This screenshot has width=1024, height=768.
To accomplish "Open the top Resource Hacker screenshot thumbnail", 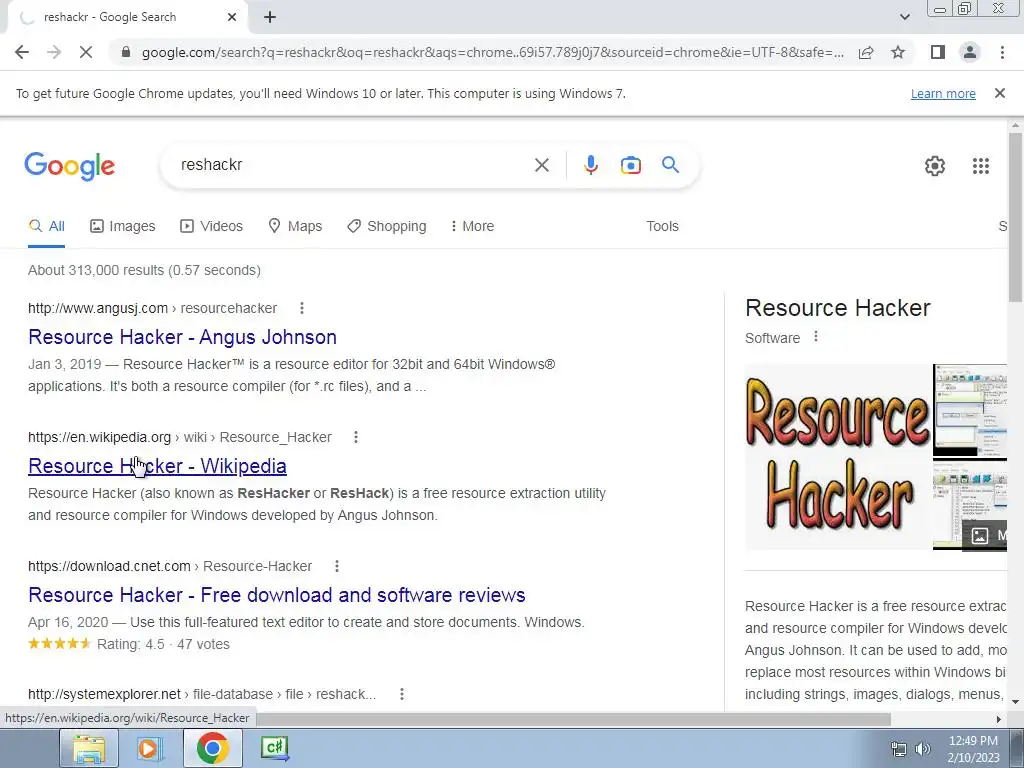I will click(x=970, y=410).
